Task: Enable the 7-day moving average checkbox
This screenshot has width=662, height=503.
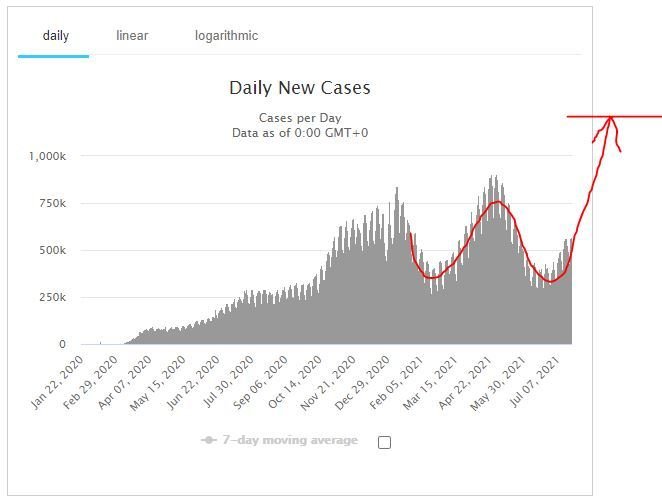Action: (x=384, y=443)
